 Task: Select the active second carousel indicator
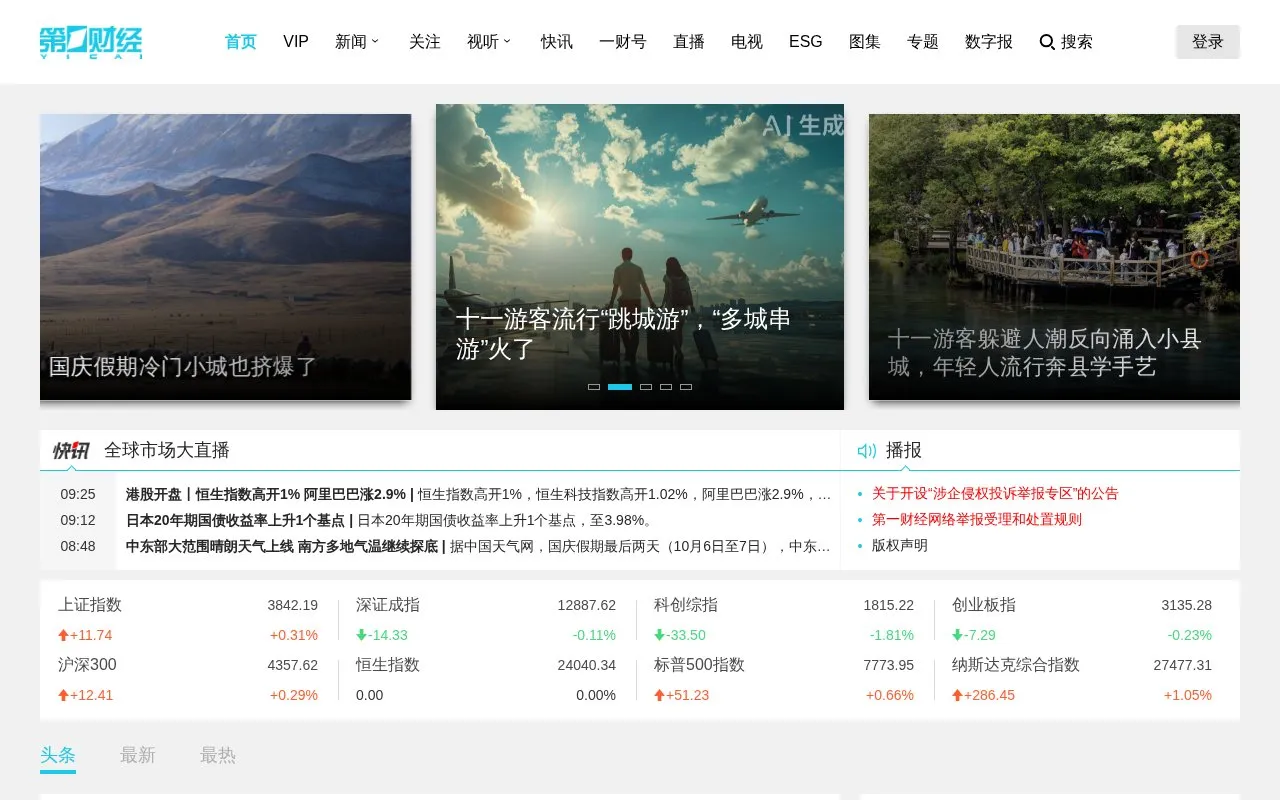click(x=620, y=387)
